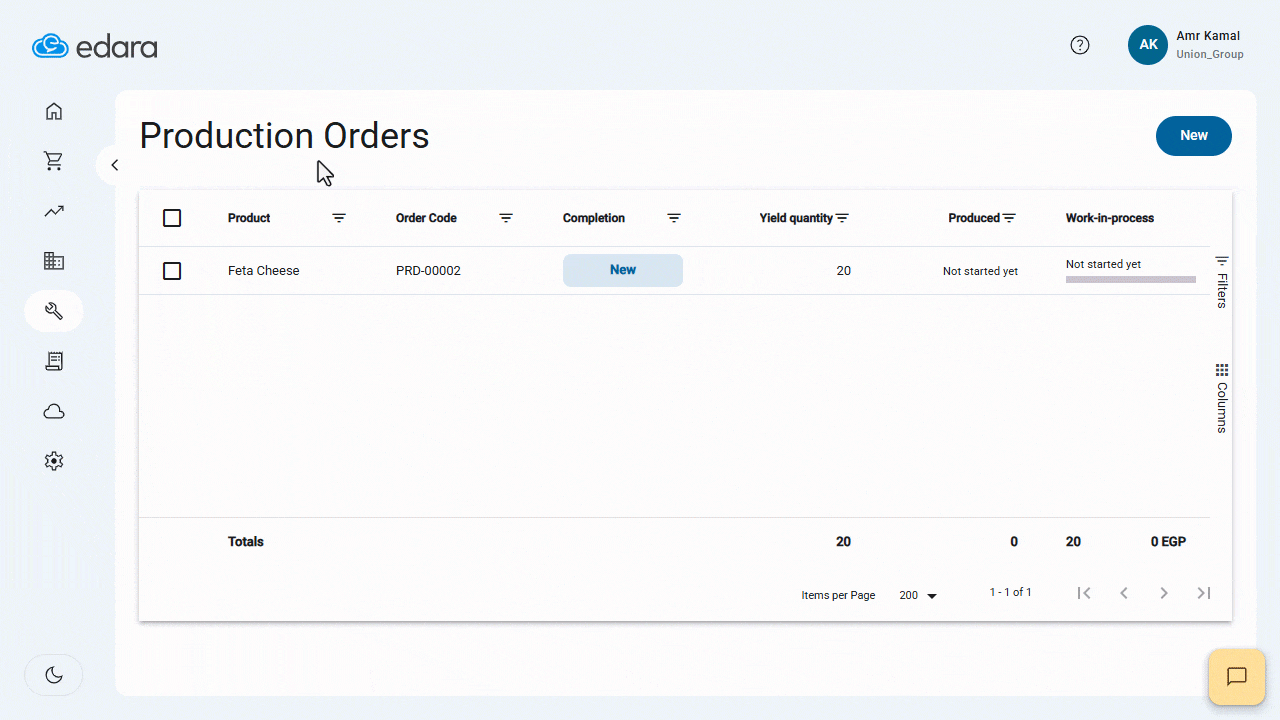Open the Product column filter icon
This screenshot has height=720, width=1280.
[339, 218]
